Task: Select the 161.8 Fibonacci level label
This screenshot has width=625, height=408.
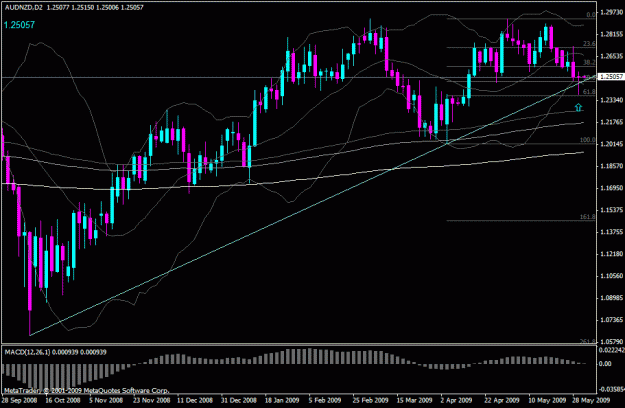Action: pyautogui.click(x=588, y=217)
